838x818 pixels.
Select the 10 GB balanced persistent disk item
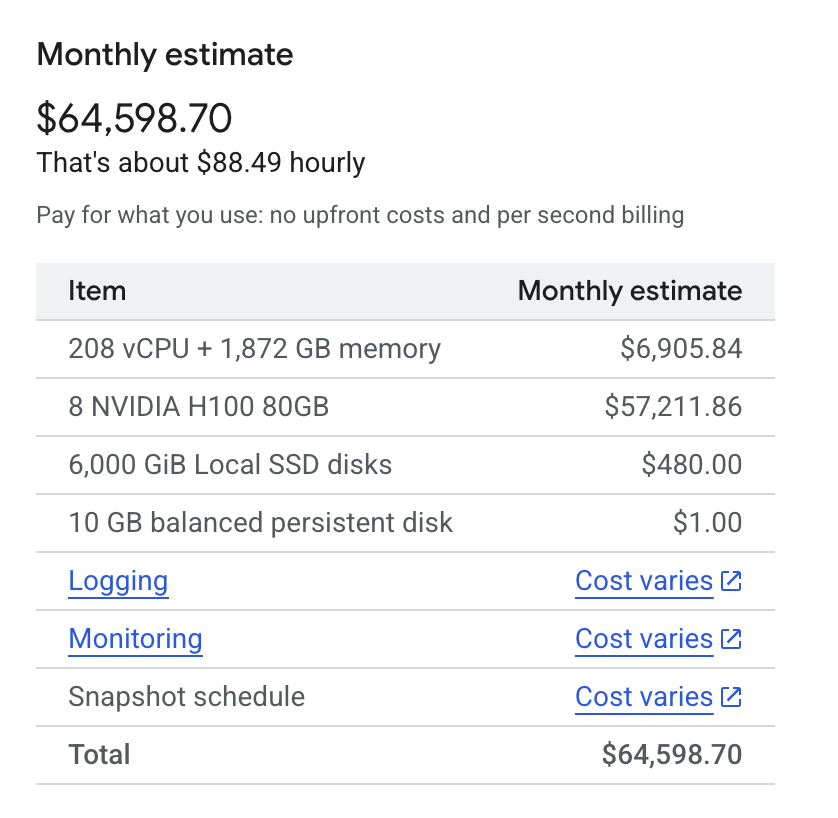(260, 523)
